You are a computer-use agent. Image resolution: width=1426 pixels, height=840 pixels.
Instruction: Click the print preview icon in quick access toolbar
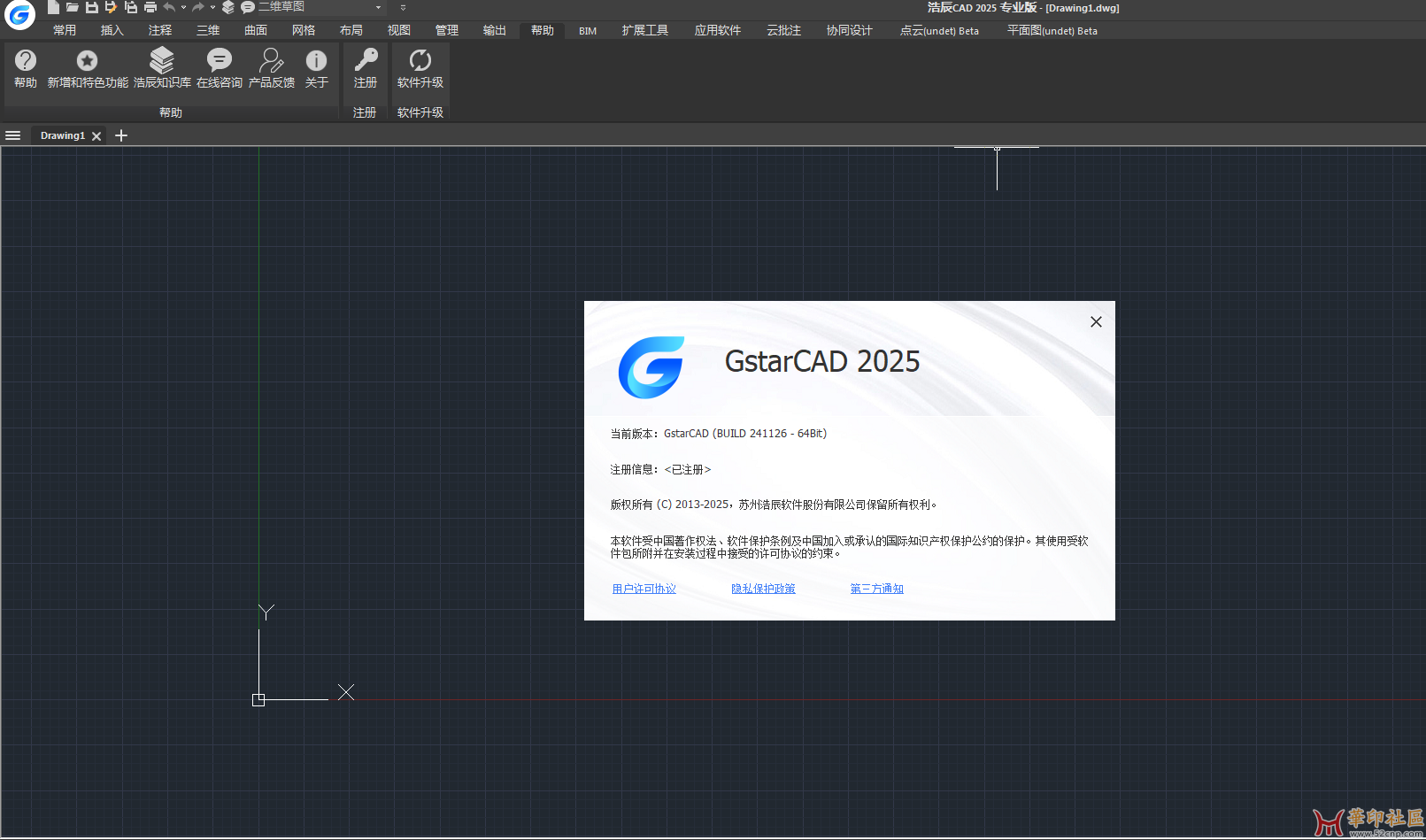click(x=130, y=7)
